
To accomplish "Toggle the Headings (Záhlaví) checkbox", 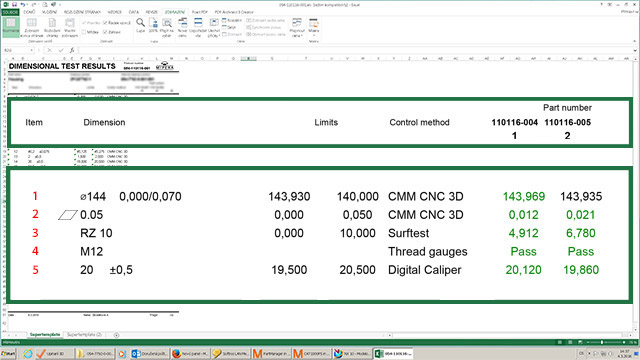I will tap(112, 32).
